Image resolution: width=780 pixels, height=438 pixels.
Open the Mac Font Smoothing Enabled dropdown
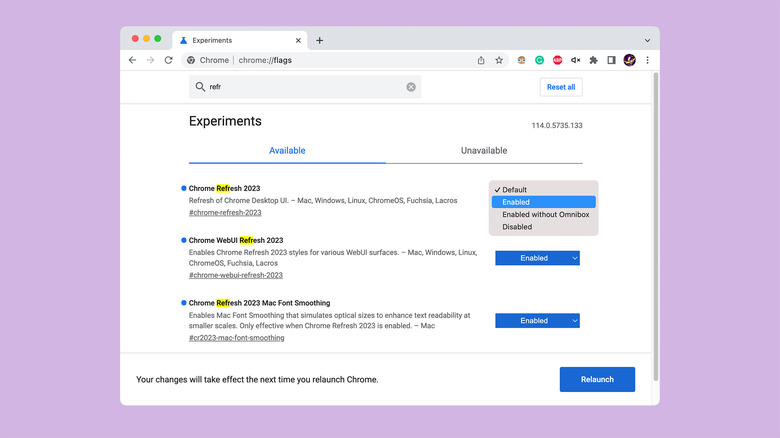[537, 321]
